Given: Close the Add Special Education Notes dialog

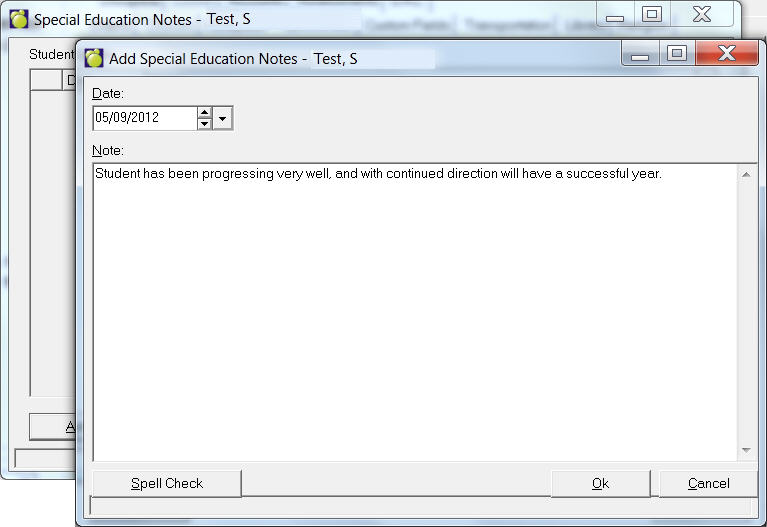Looking at the screenshot, I should coord(727,53).
